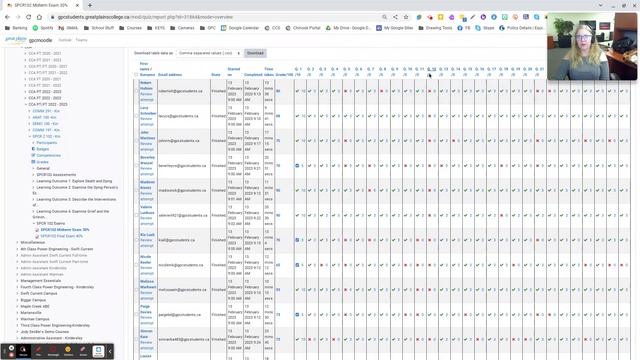Image resolution: width=640 pixels, height=360 pixels.
Task: Click the quiz icon beside SPCR102 Midterm Exam 30%
Action: click(x=37, y=230)
